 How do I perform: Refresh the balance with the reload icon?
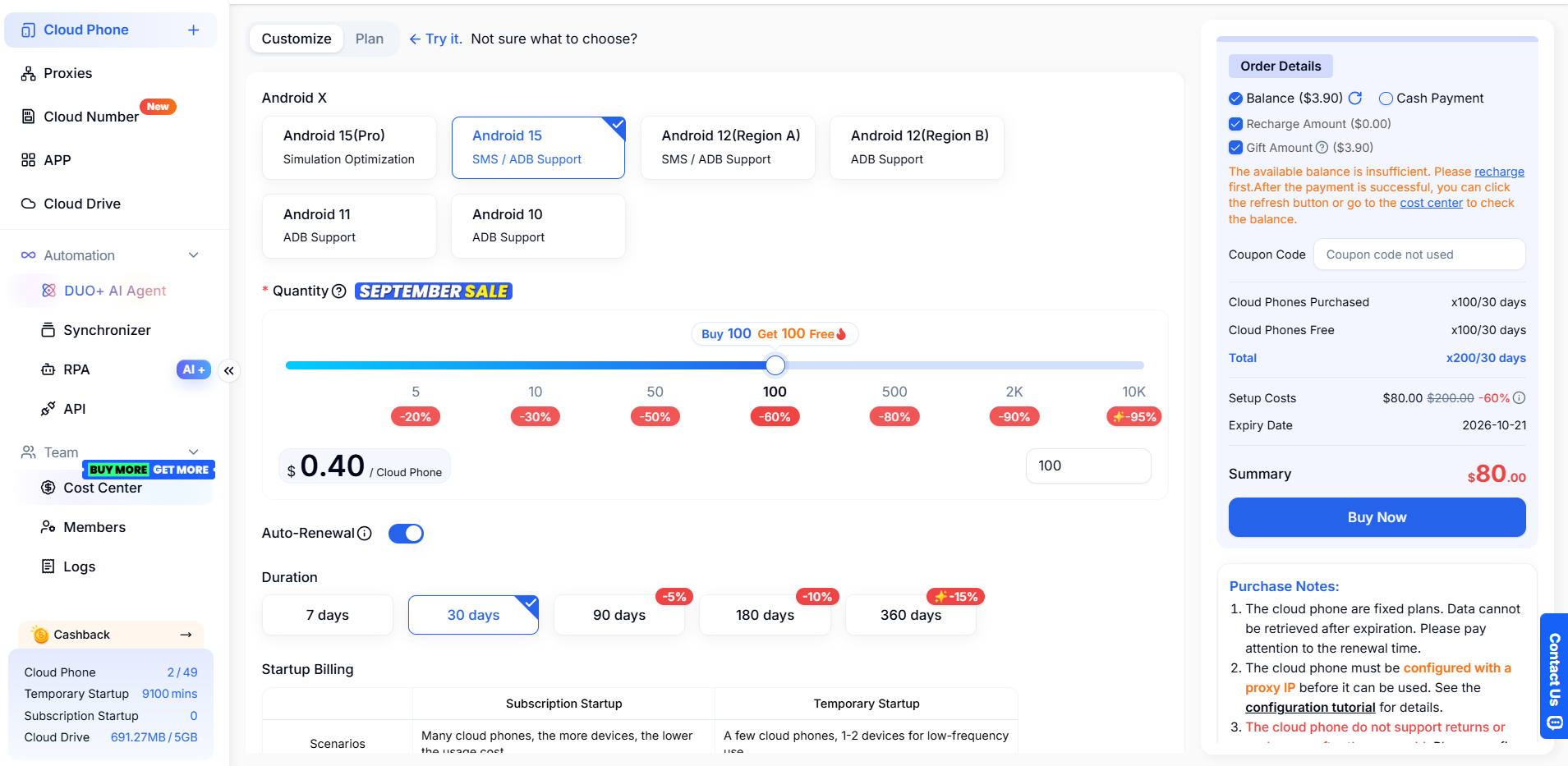(1355, 98)
